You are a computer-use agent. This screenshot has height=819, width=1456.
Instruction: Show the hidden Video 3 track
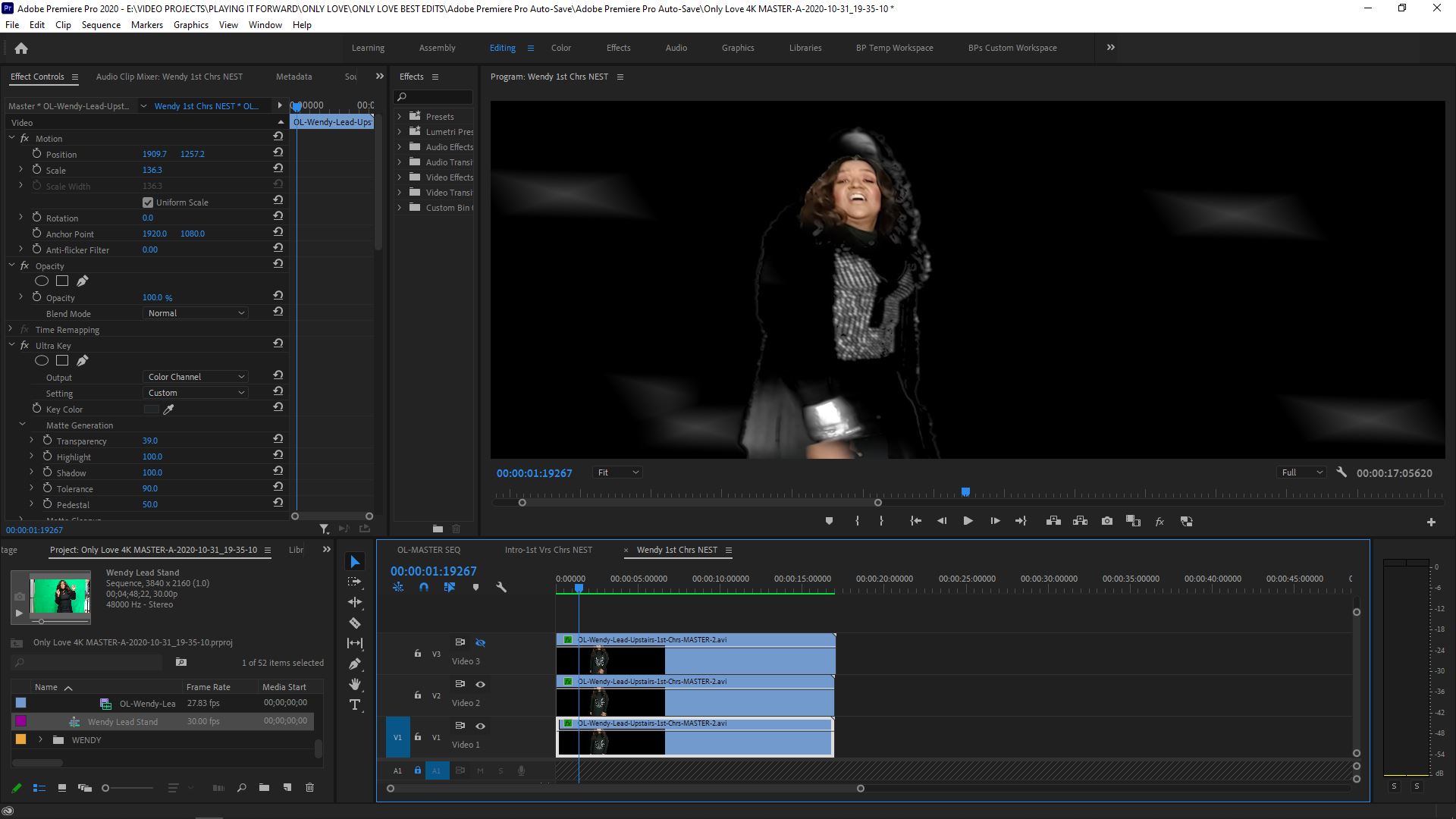point(481,642)
